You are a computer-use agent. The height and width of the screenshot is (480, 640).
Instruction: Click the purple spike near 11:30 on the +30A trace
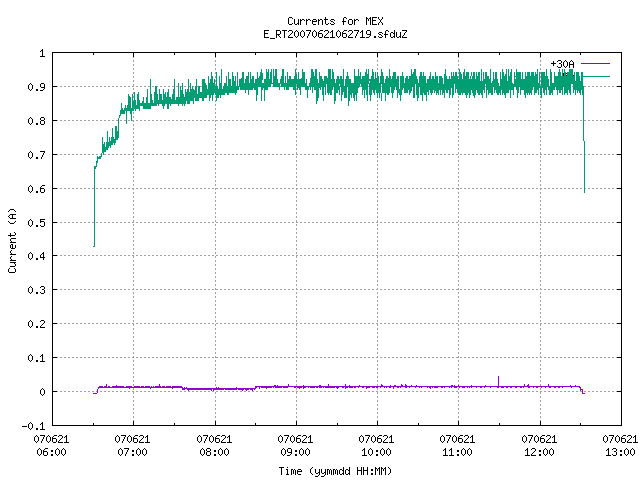pyautogui.click(x=498, y=381)
